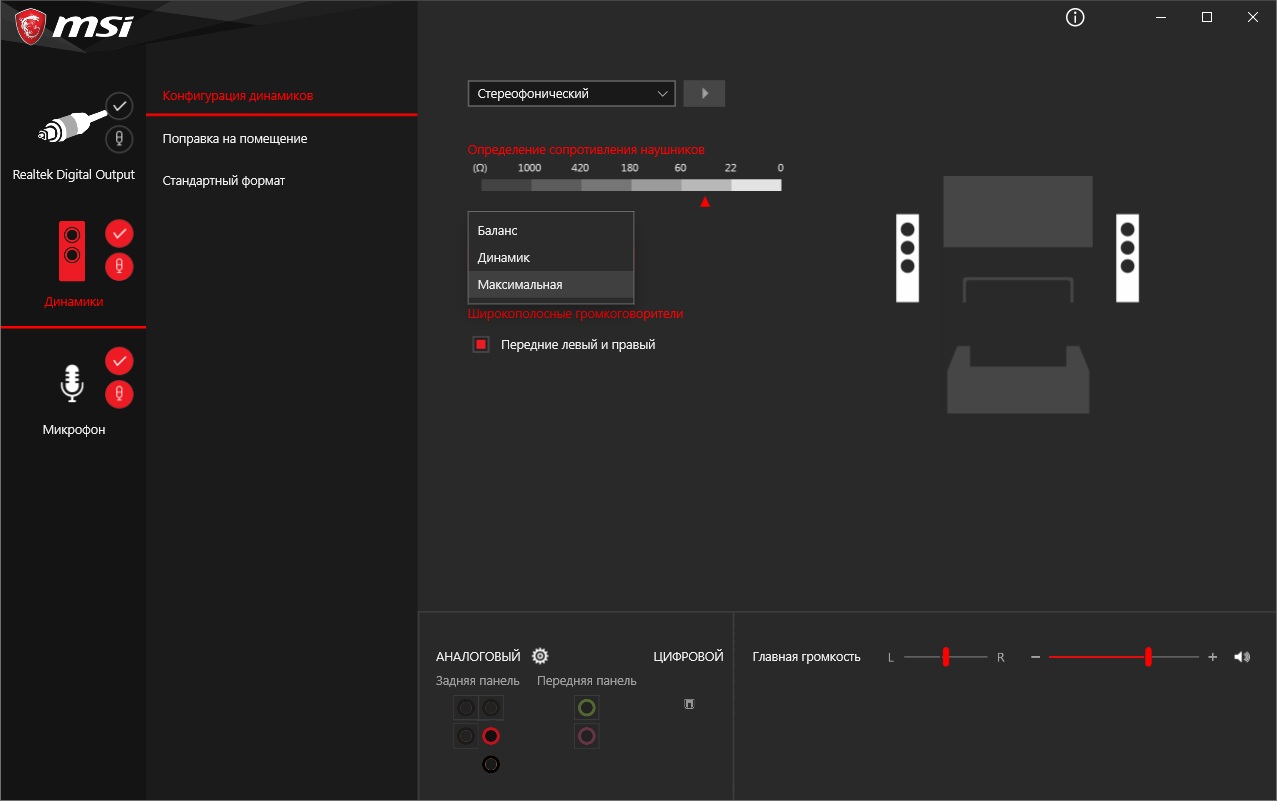The image size is (1277, 801).
Task: Toggle default-device checkmark for Динамики
Action: click(x=119, y=233)
